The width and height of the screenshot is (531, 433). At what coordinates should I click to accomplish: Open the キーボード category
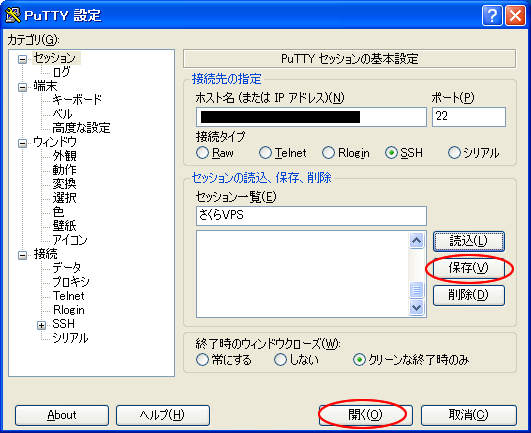coord(77,100)
